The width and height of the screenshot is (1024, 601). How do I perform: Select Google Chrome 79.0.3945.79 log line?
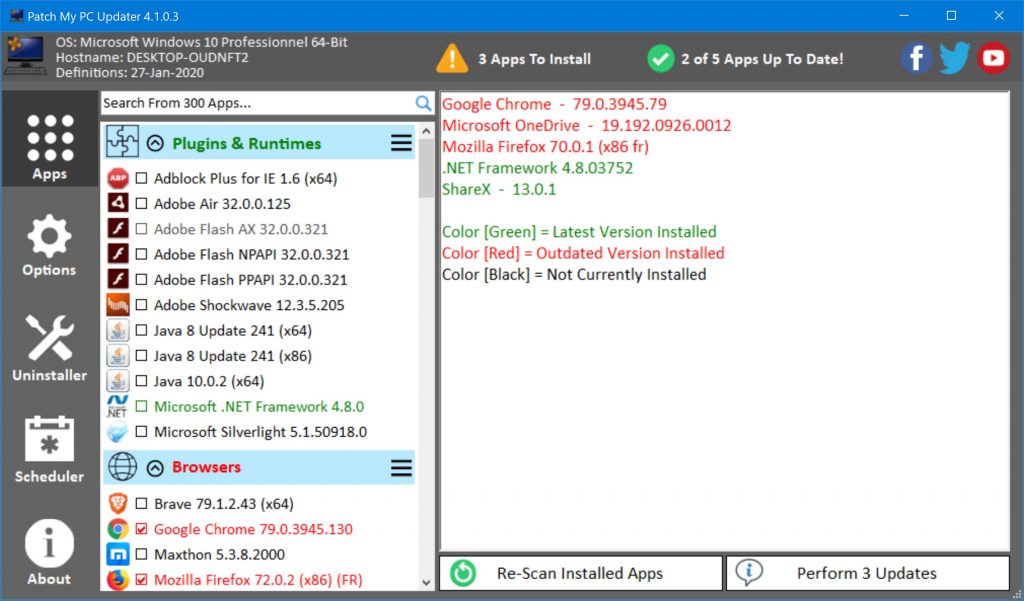coord(554,104)
